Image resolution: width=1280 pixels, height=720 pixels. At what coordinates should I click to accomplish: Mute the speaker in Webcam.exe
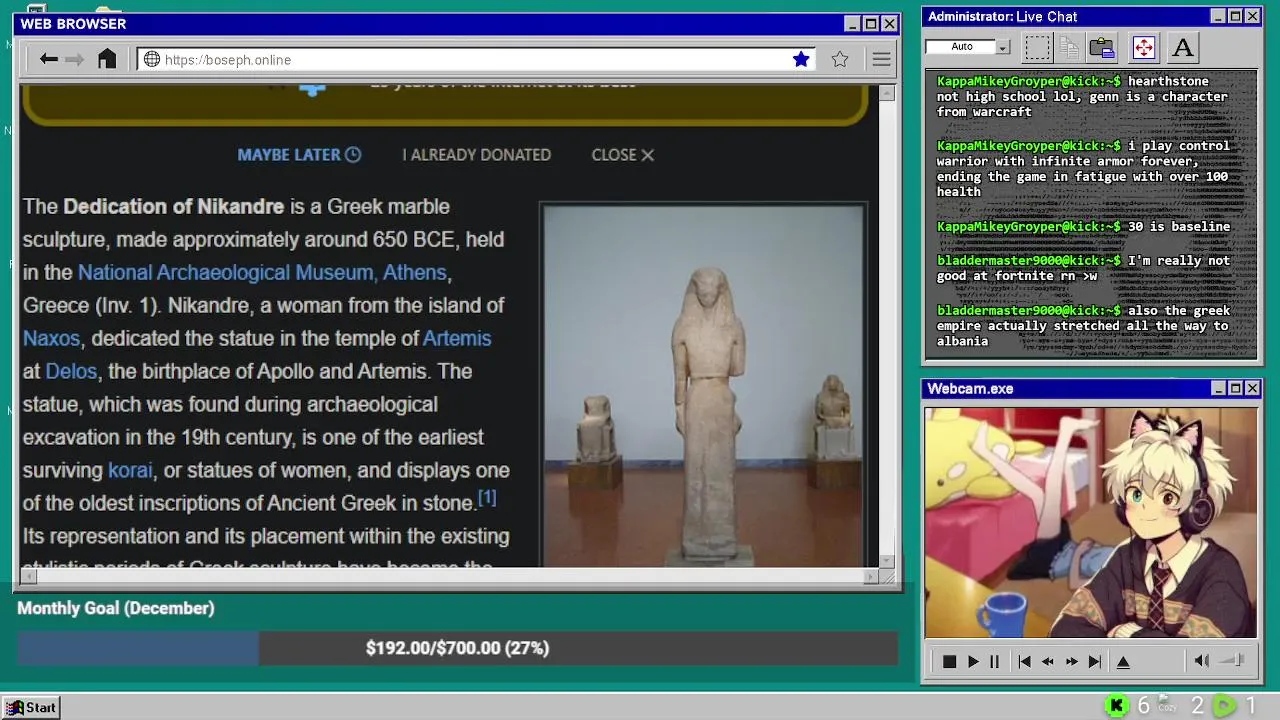tap(1202, 660)
